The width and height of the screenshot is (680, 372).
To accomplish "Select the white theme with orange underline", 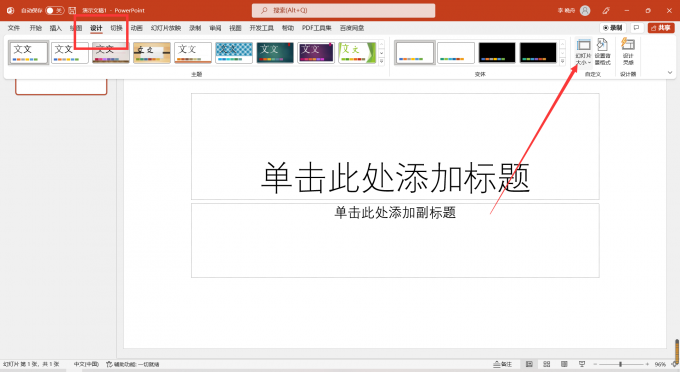I will coord(193,52).
